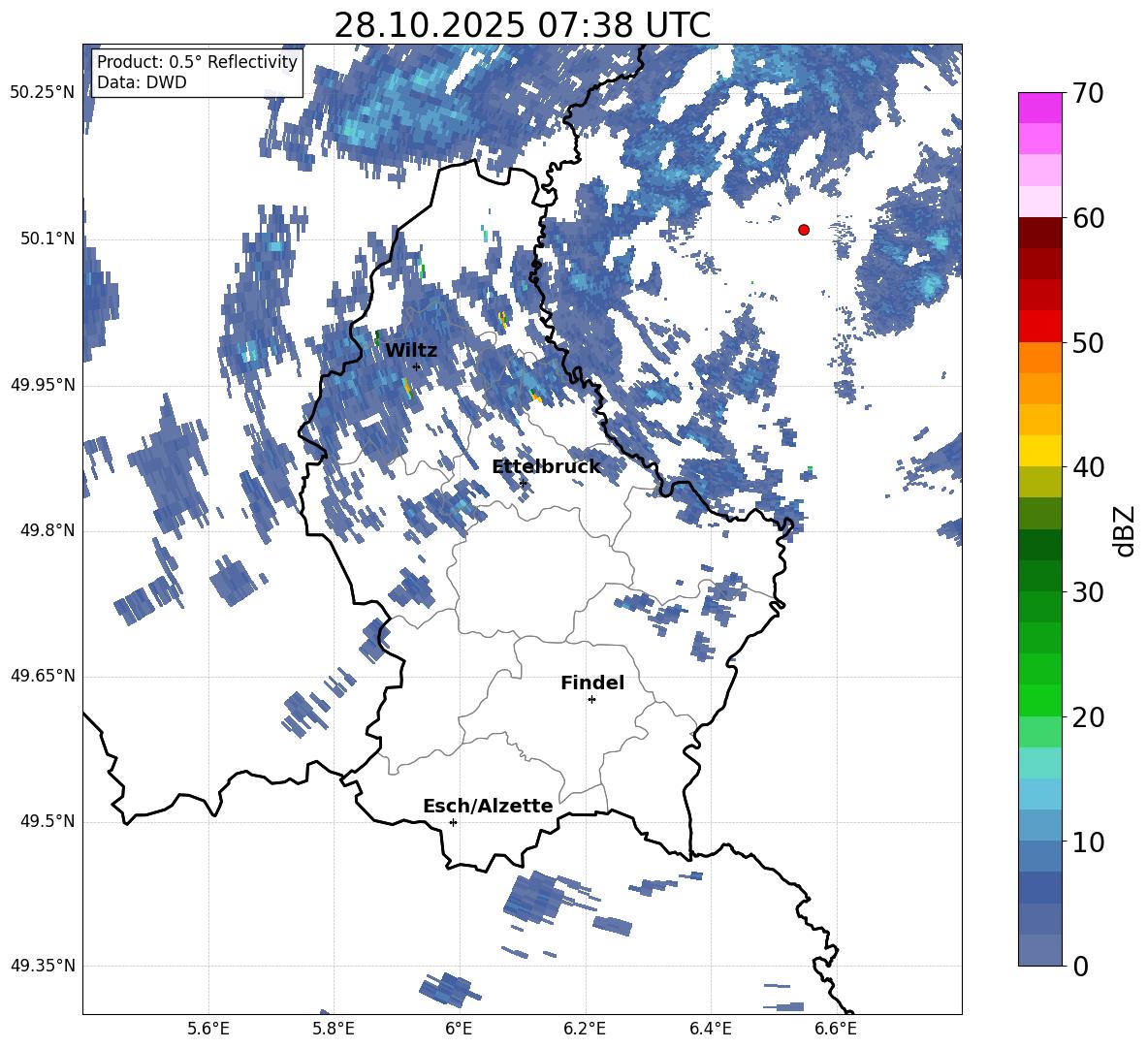Click the cross marker below Findel
The image size is (1148, 1048).
pyautogui.click(x=591, y=700)
